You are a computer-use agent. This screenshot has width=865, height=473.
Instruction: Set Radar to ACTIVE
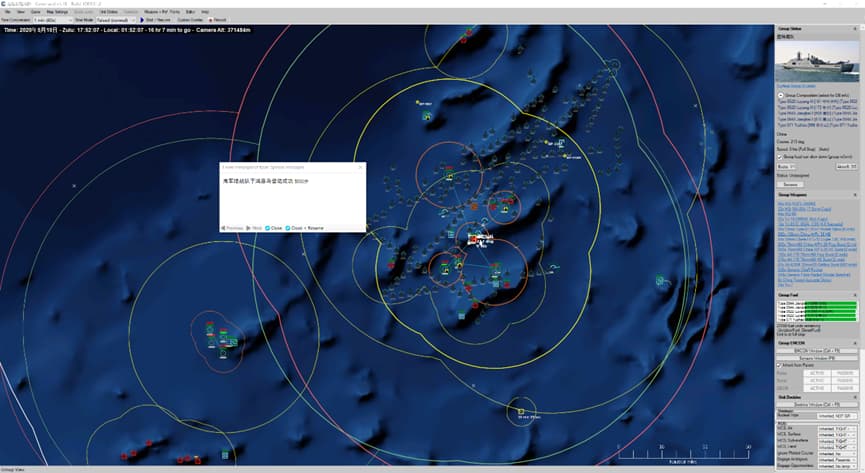[816, 373]
